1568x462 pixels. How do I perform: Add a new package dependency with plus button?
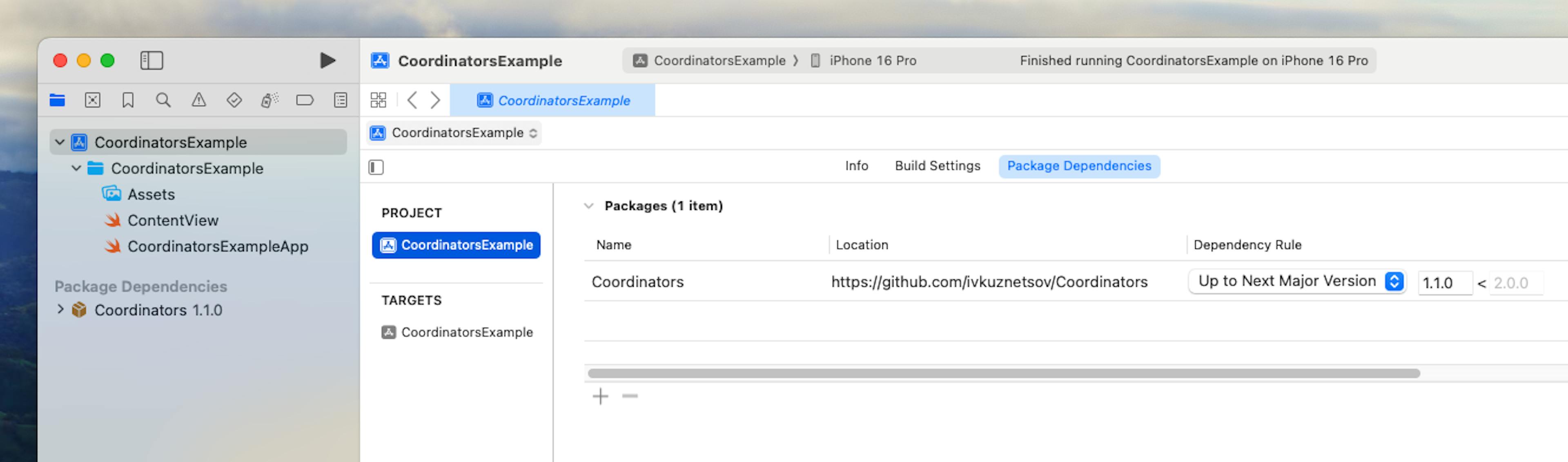click(600, 396)
